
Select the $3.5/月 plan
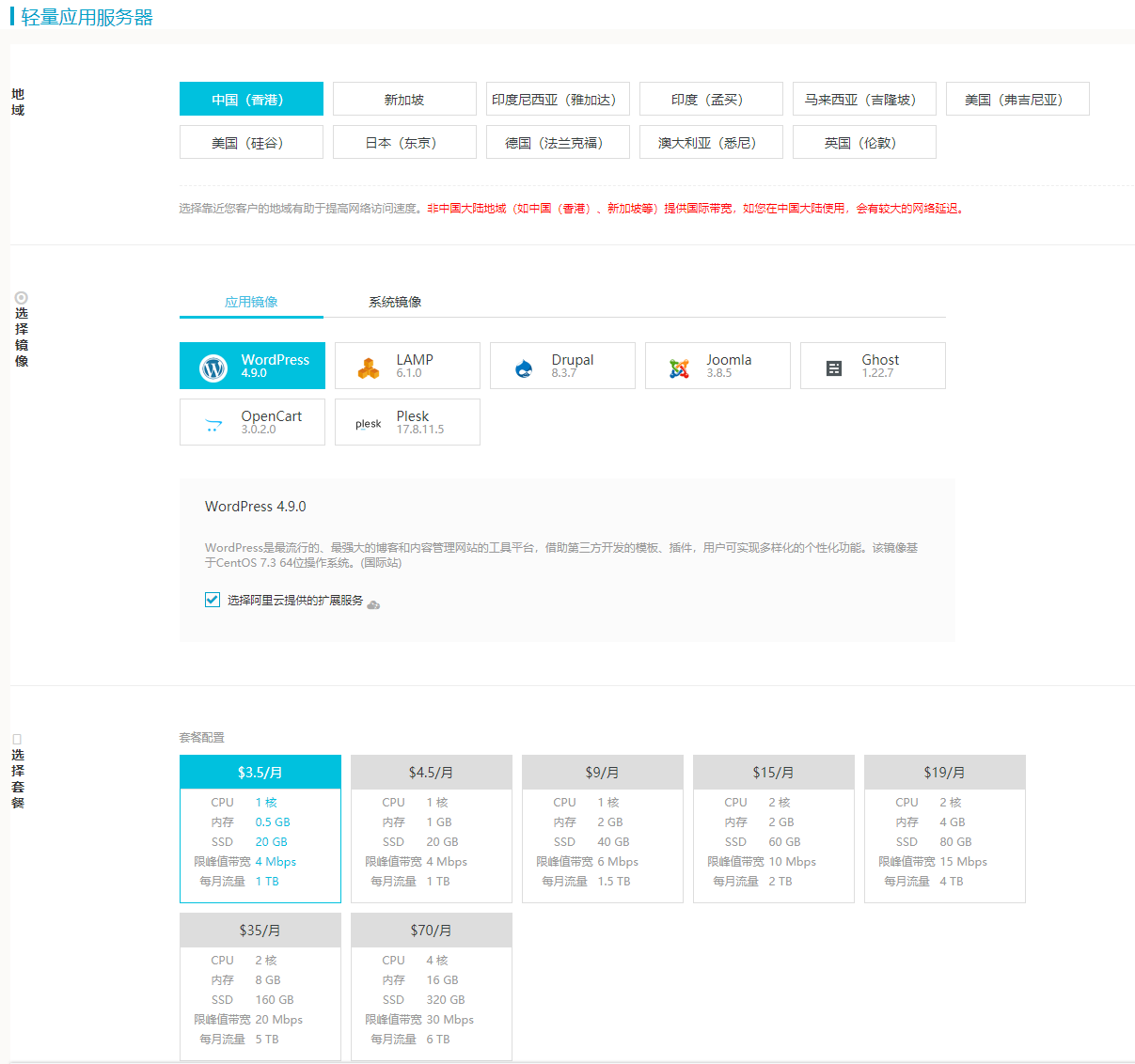[260, 829]
